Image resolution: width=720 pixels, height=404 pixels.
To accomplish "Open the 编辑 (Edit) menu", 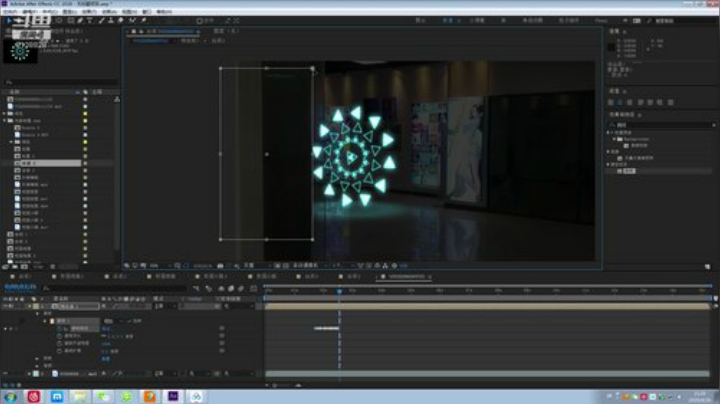I will [29, 11].
